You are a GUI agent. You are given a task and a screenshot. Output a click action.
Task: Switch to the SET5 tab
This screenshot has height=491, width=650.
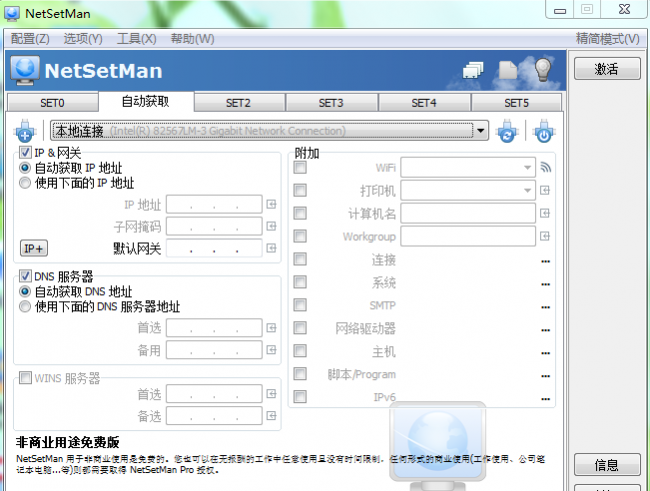(517, 102)
